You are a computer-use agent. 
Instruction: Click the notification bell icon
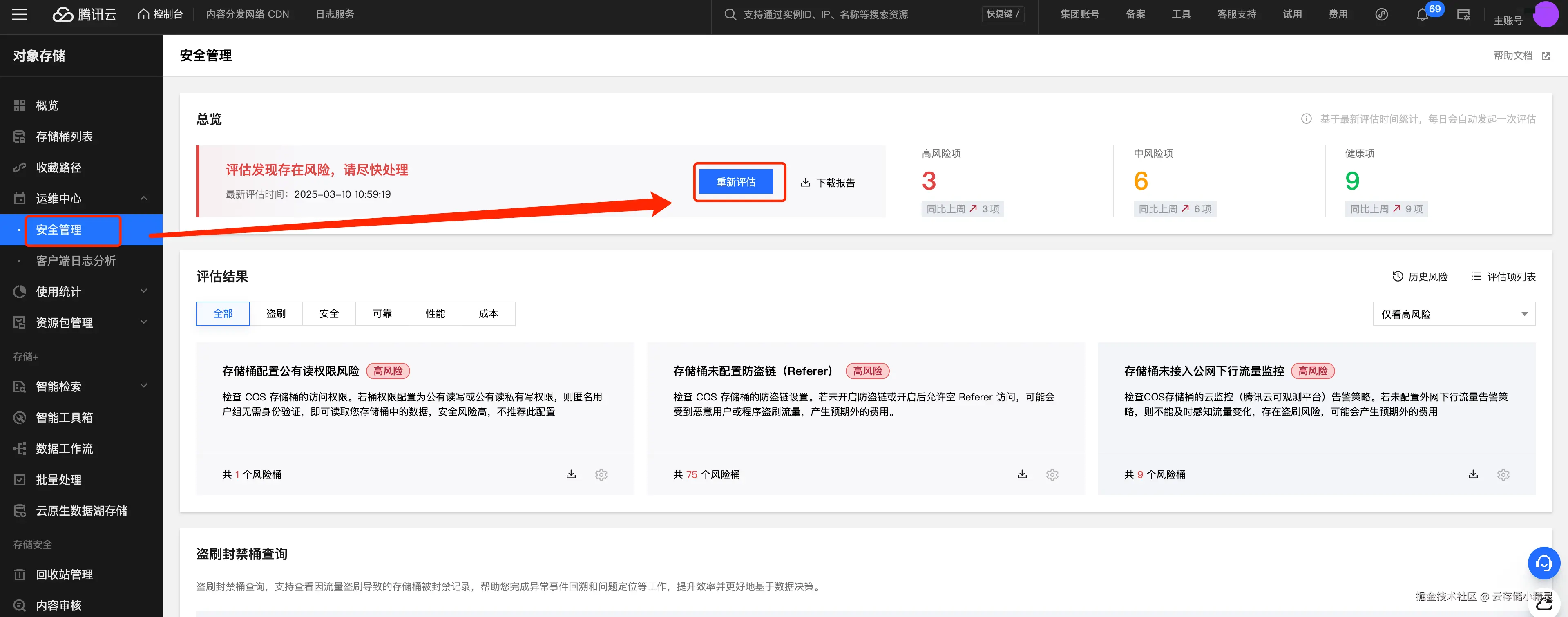click(1422, 15)
